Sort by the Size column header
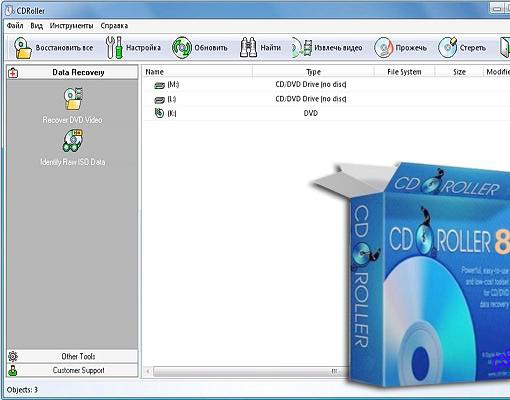The width and height of the screenshot is (510, 400). 459,72
